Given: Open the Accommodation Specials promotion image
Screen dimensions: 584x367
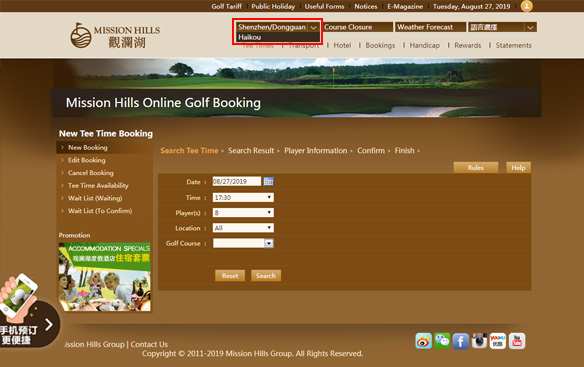Looking at the screenshot, I should coord(105,277).
